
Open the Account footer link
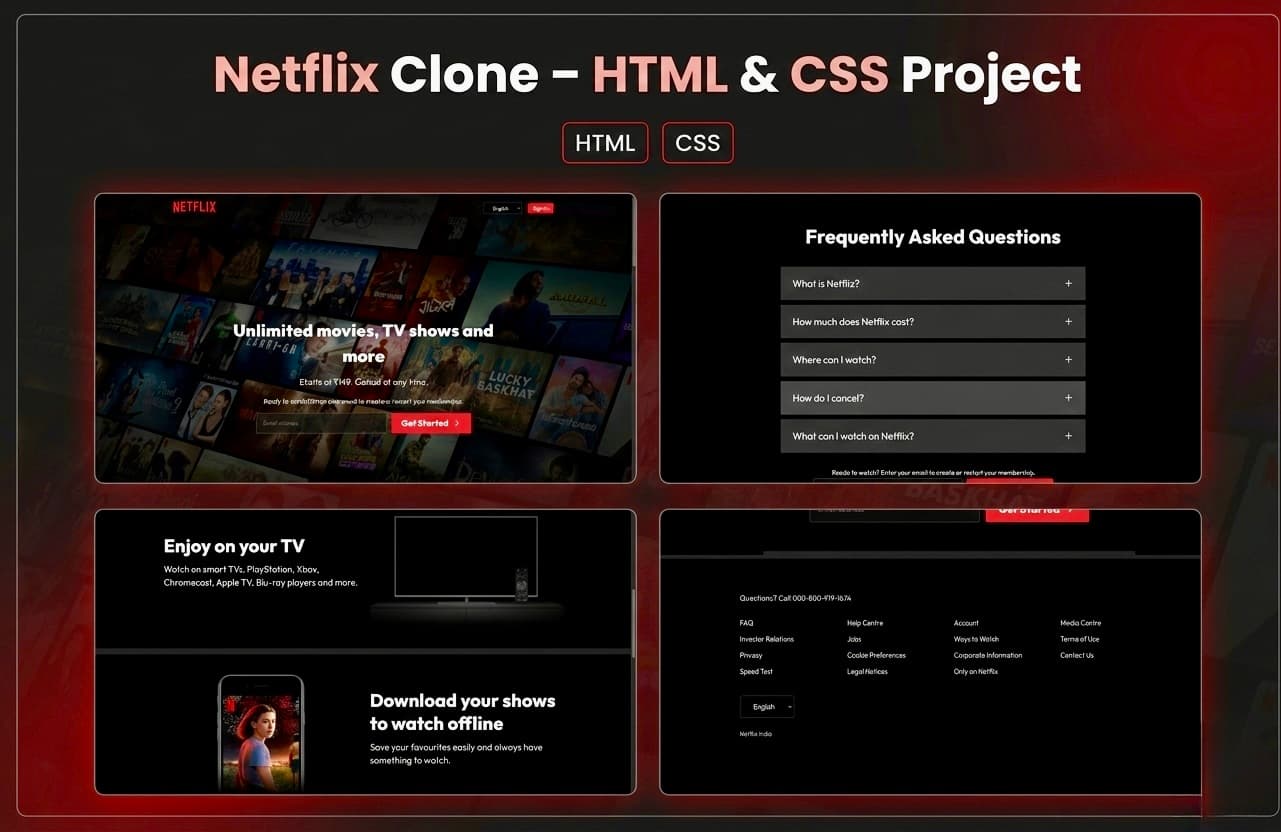966,623
